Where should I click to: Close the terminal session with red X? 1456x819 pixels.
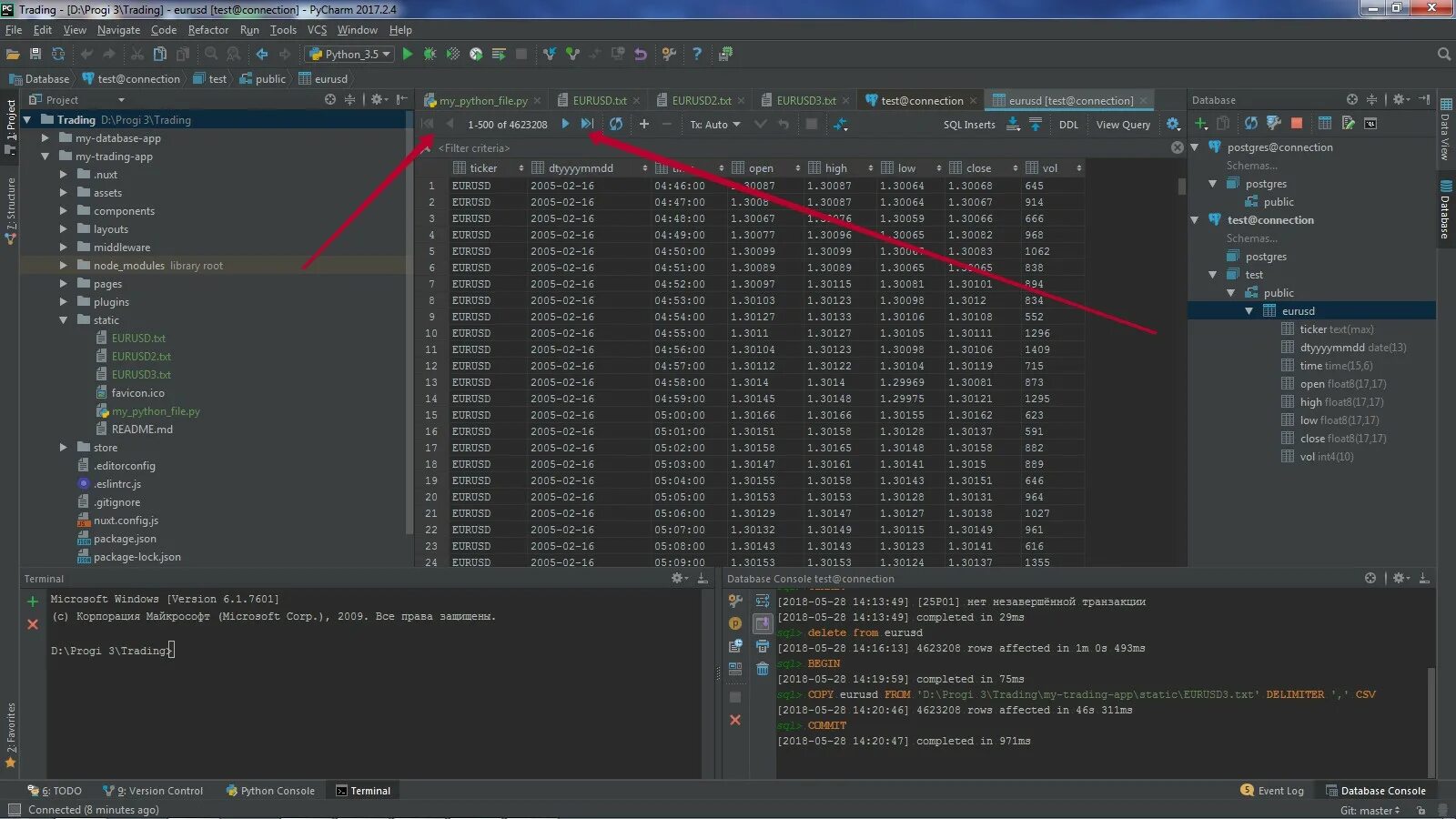(33, 624)
